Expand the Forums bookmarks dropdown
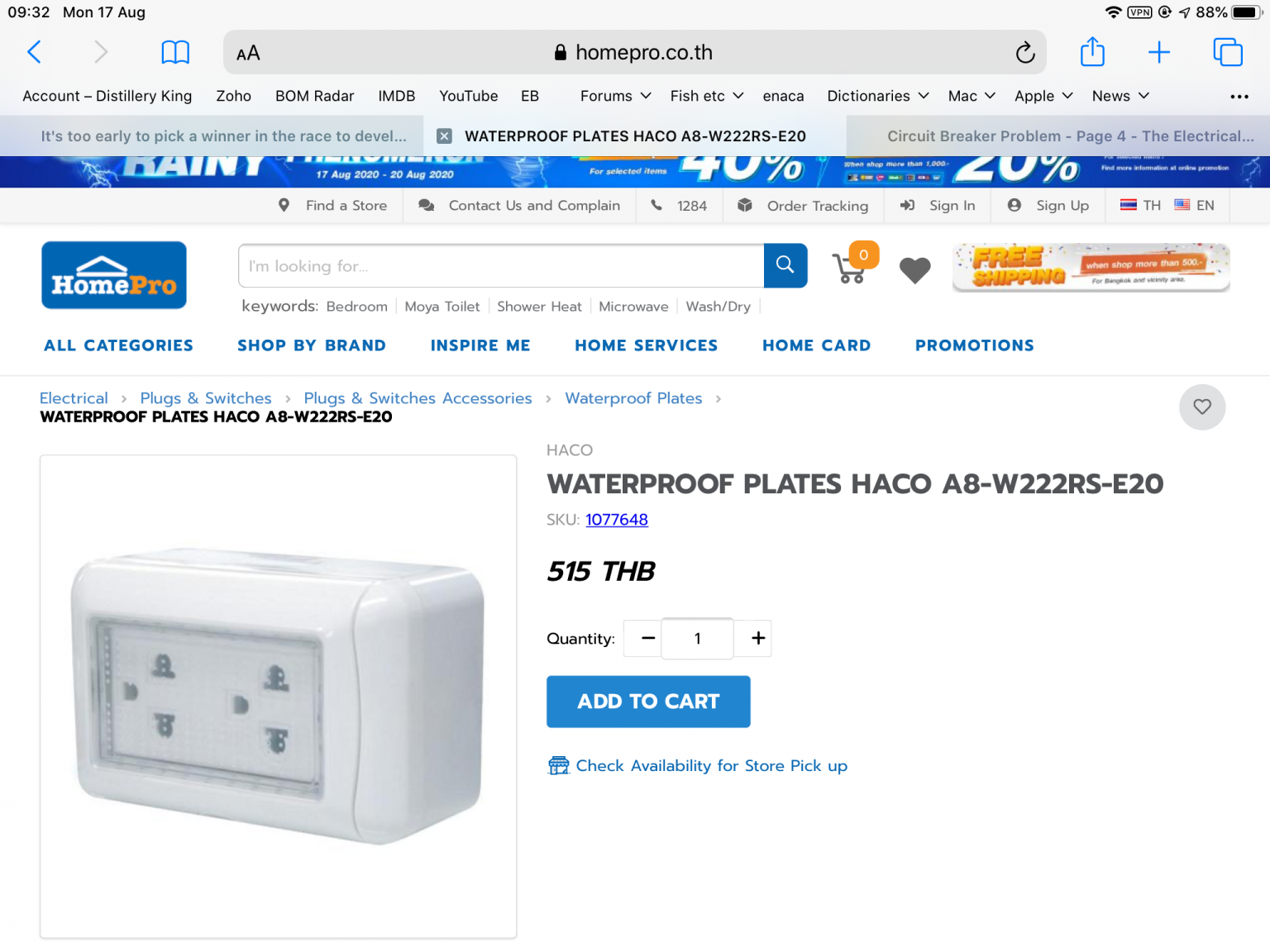The width and height of the screenshot is (1270, 952). [x=616, y=96]
